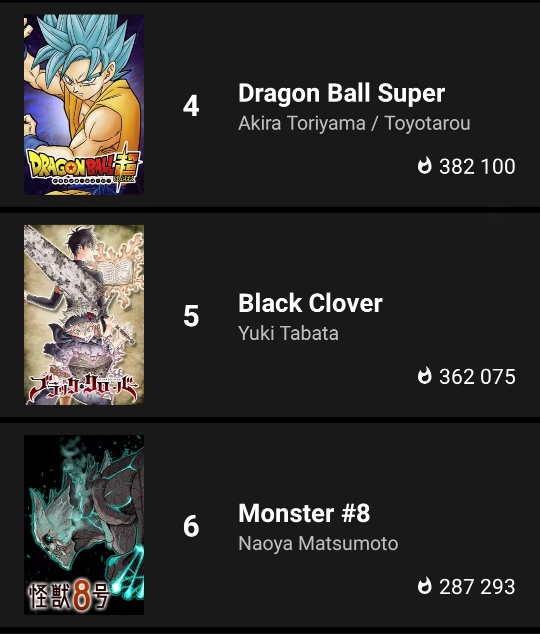Select the Dragon Ball Super title
Viewport: 540px width, 634px height.
pyautogui.click(x=342, y=94)
